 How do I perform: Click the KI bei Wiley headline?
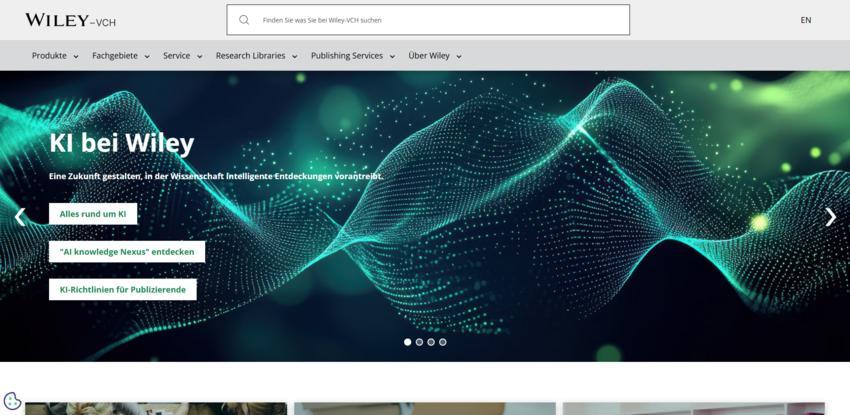121,144
